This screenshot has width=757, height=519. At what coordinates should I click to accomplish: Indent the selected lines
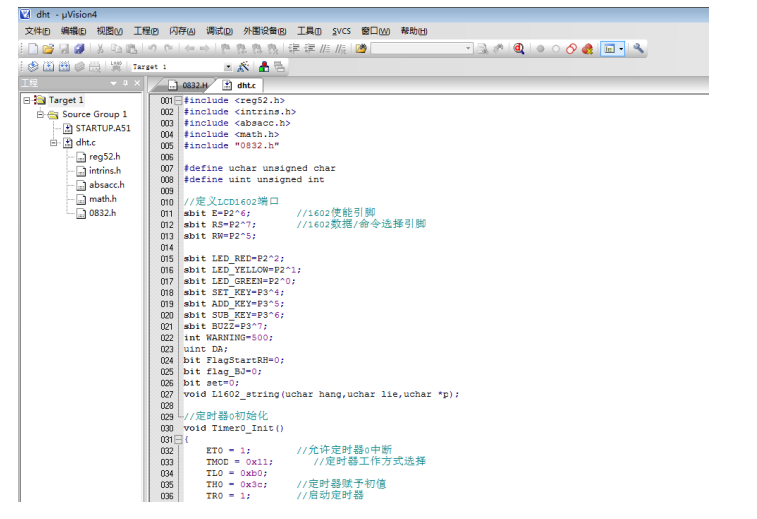point(294,49)
